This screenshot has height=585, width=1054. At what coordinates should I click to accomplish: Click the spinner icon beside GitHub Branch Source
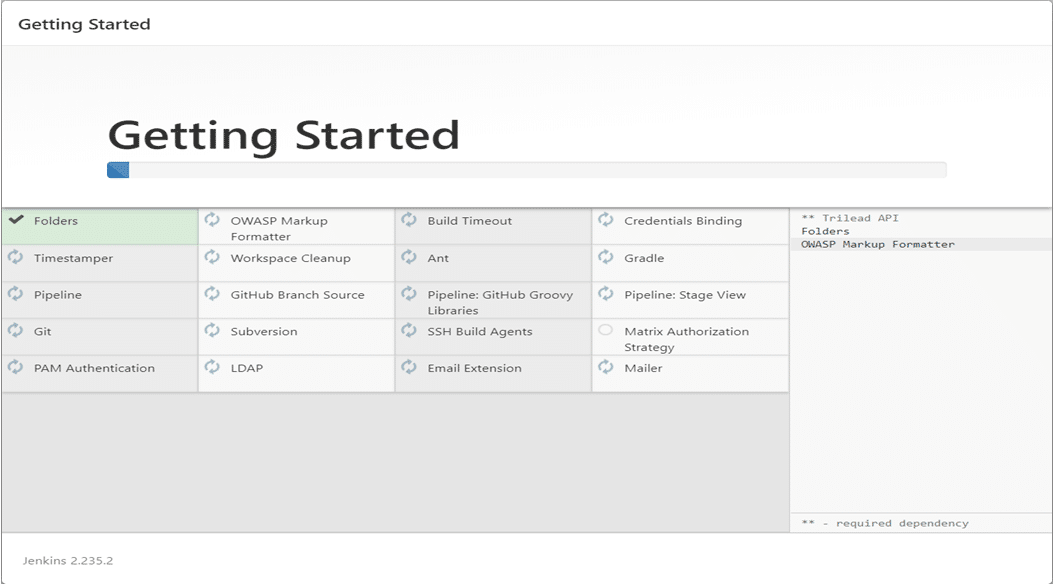click(212, 294)
